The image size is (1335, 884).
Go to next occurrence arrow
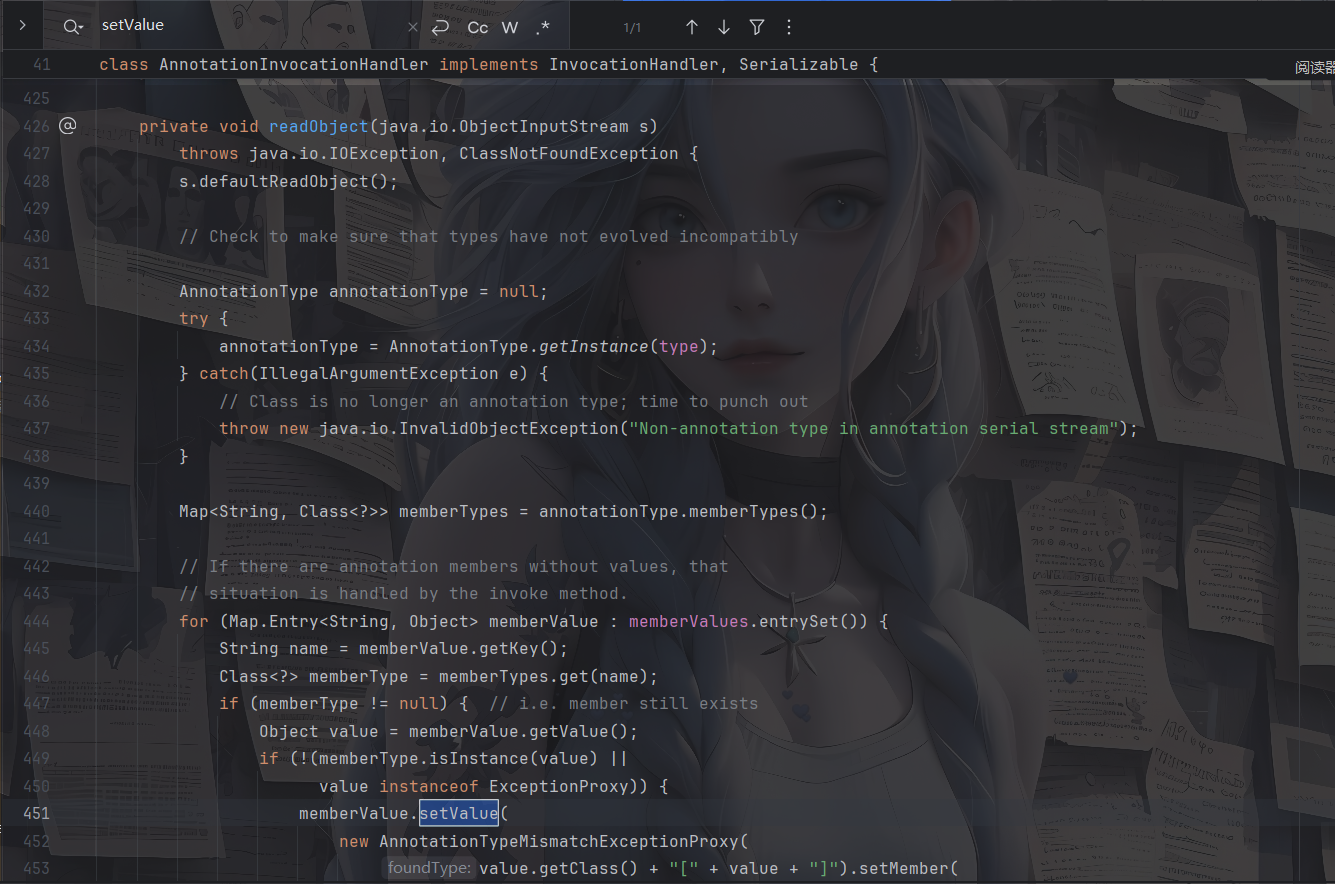tap(724, 27)
